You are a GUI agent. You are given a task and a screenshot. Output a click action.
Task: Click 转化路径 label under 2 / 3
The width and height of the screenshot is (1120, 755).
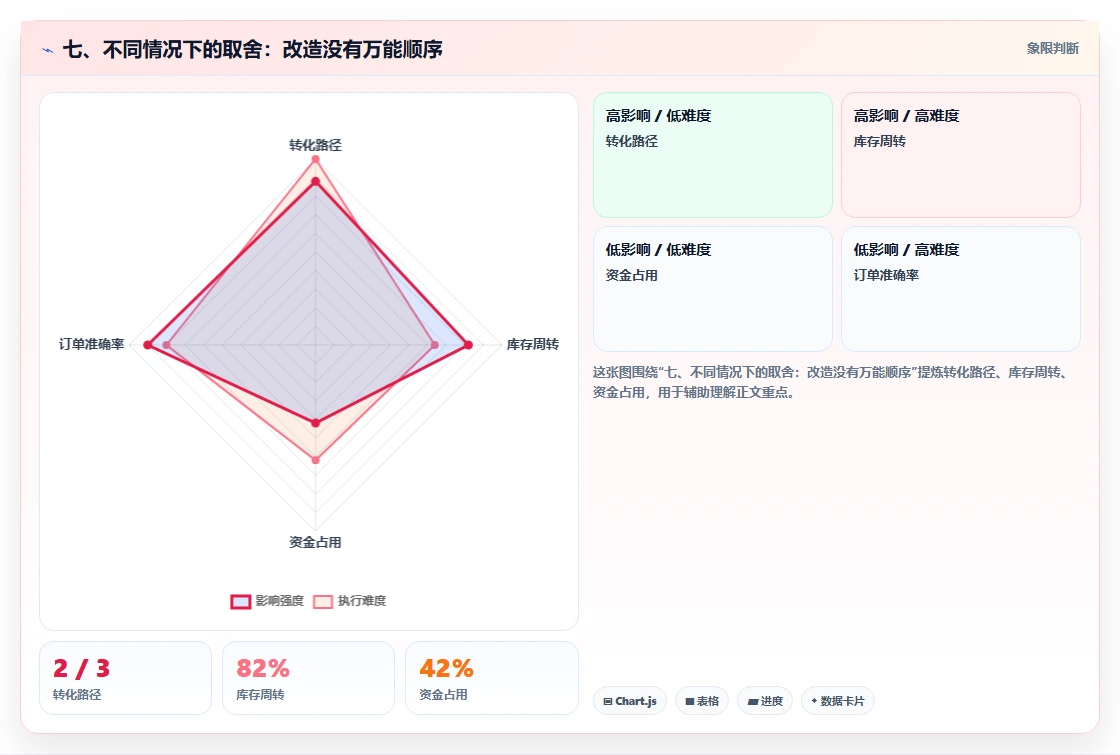point(77,694)
